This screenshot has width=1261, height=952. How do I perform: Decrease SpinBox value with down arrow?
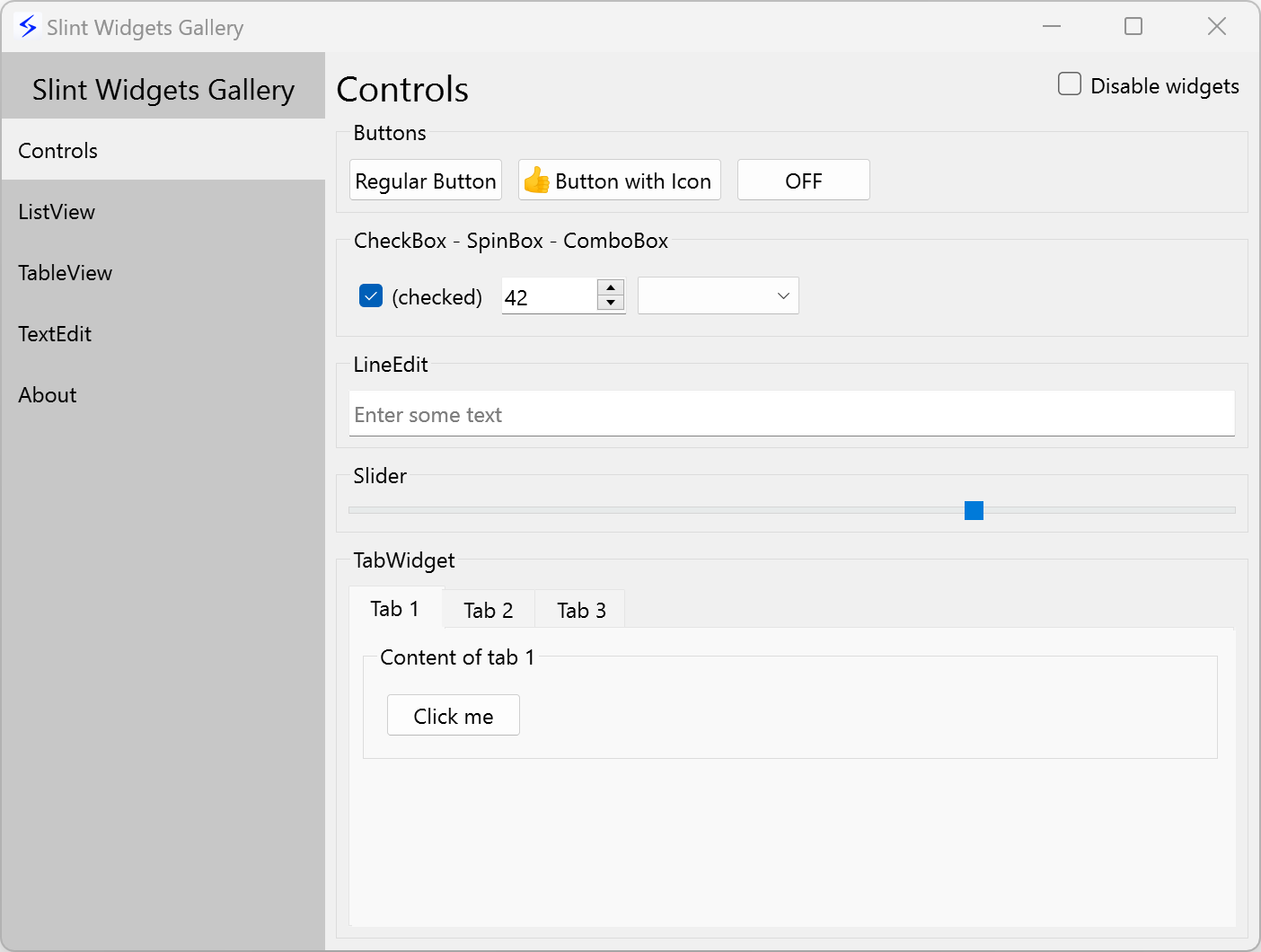(611, 303)
